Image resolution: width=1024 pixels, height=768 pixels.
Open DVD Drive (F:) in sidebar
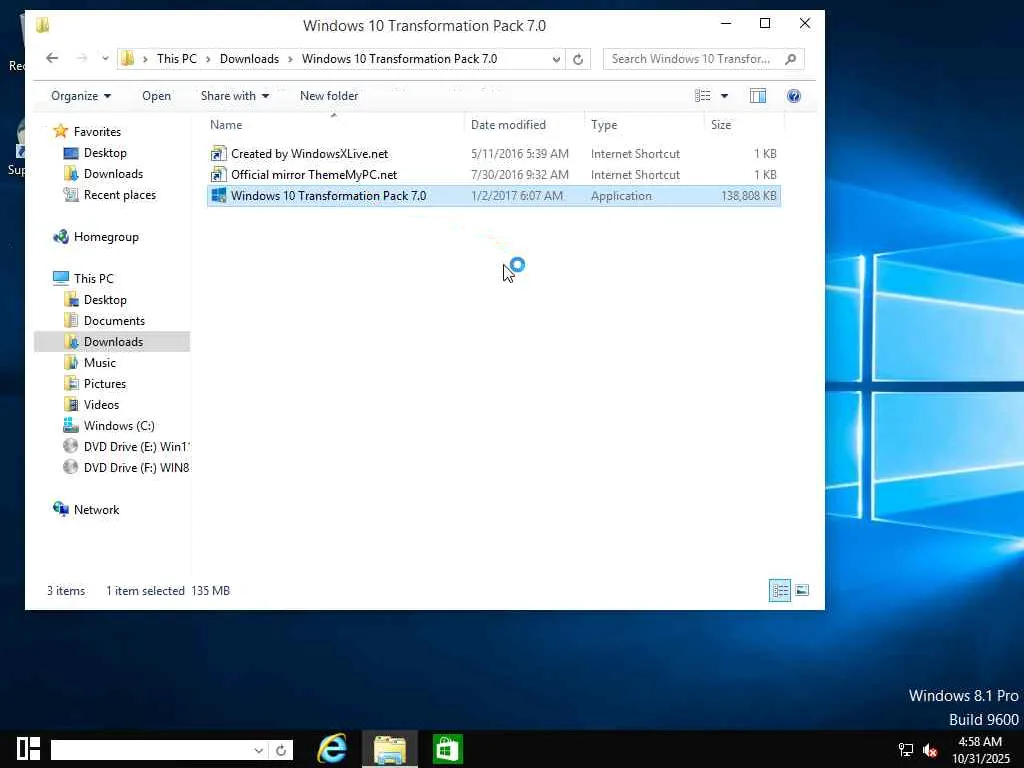point(136,468)
